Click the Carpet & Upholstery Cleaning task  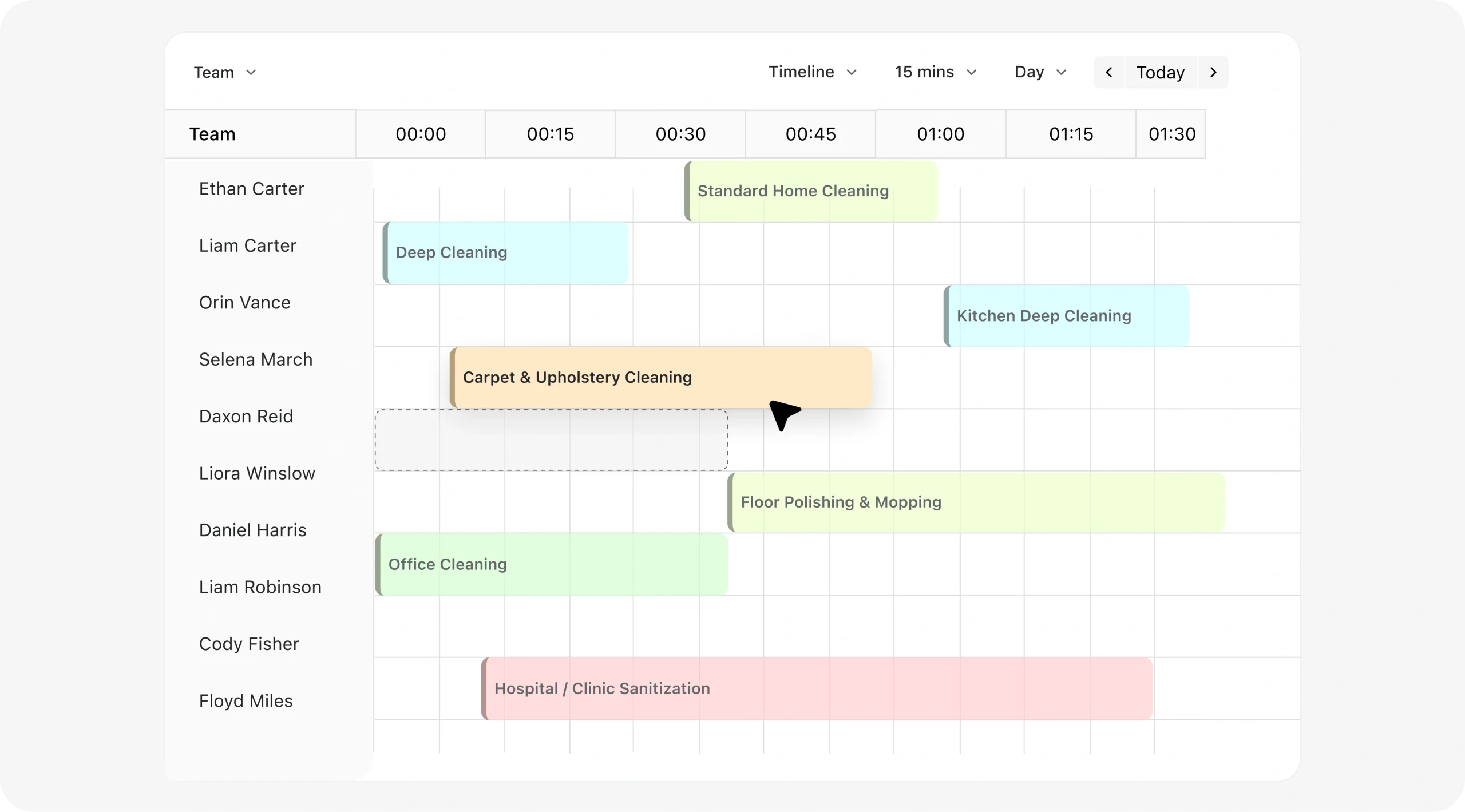[661, 377]
